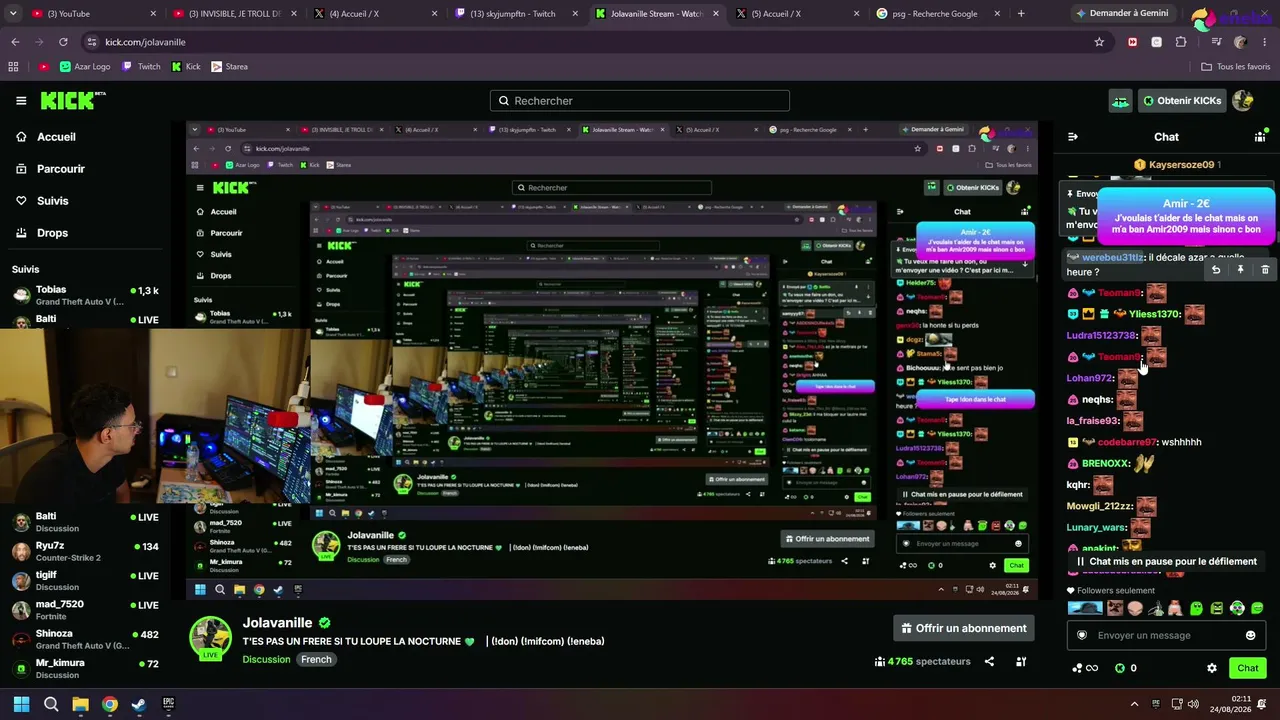Send message with the Chat button
Viewport: 1280px width, 720px height.
1248,668
